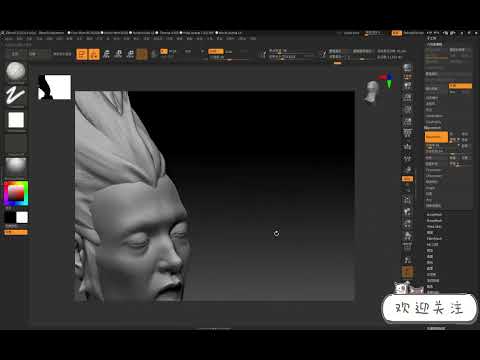
Task: Activate the Rotate mode icon in top shelf
Action: pyautogui.click(x=130, y=54)
